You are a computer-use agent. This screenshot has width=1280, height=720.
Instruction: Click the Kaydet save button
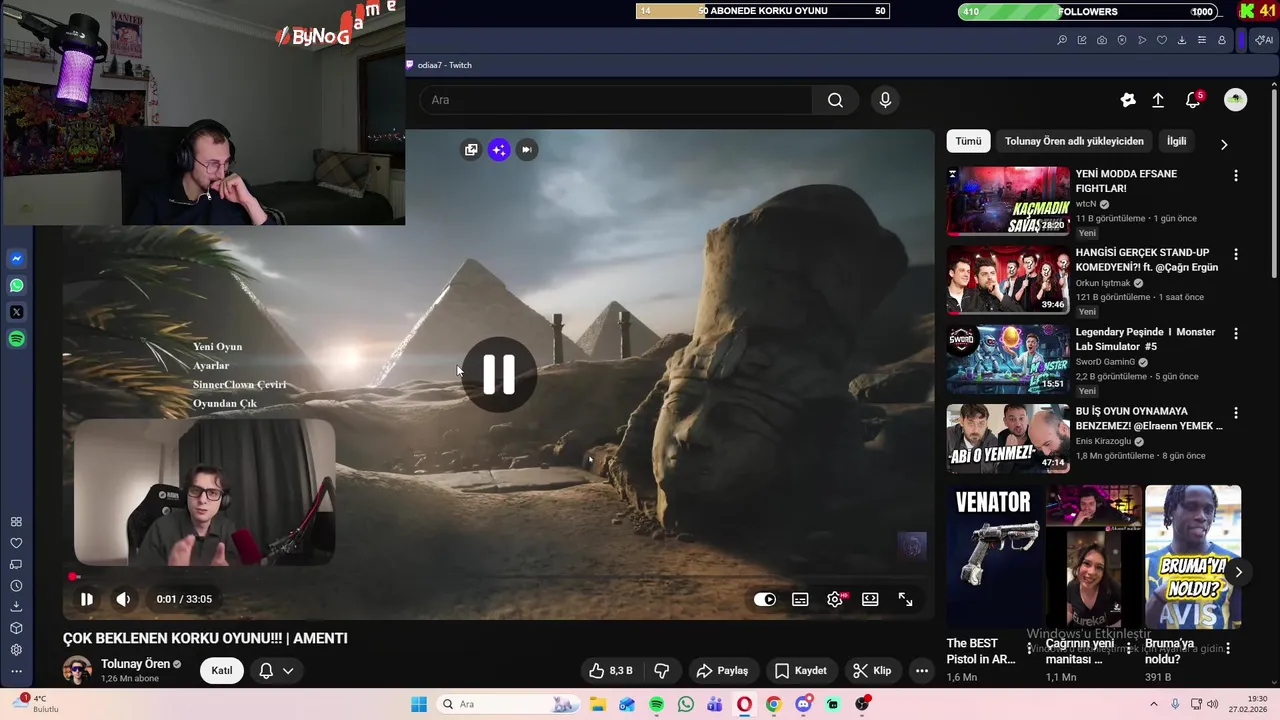click(801, 671)
